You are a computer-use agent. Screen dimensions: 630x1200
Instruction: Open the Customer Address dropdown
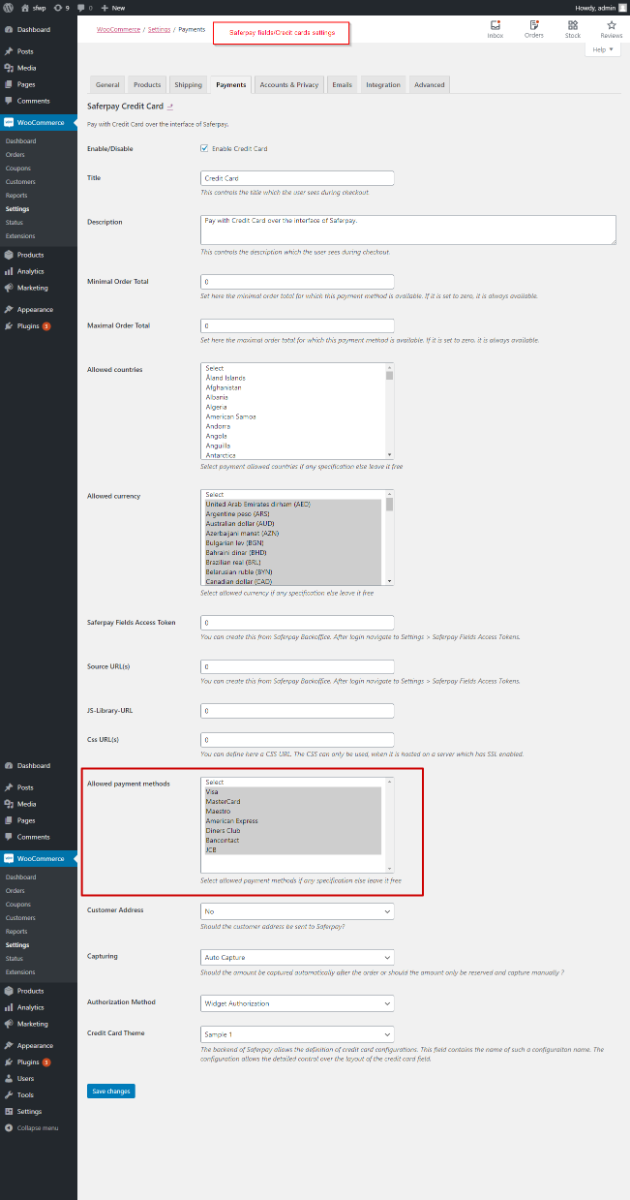[297, 912]
